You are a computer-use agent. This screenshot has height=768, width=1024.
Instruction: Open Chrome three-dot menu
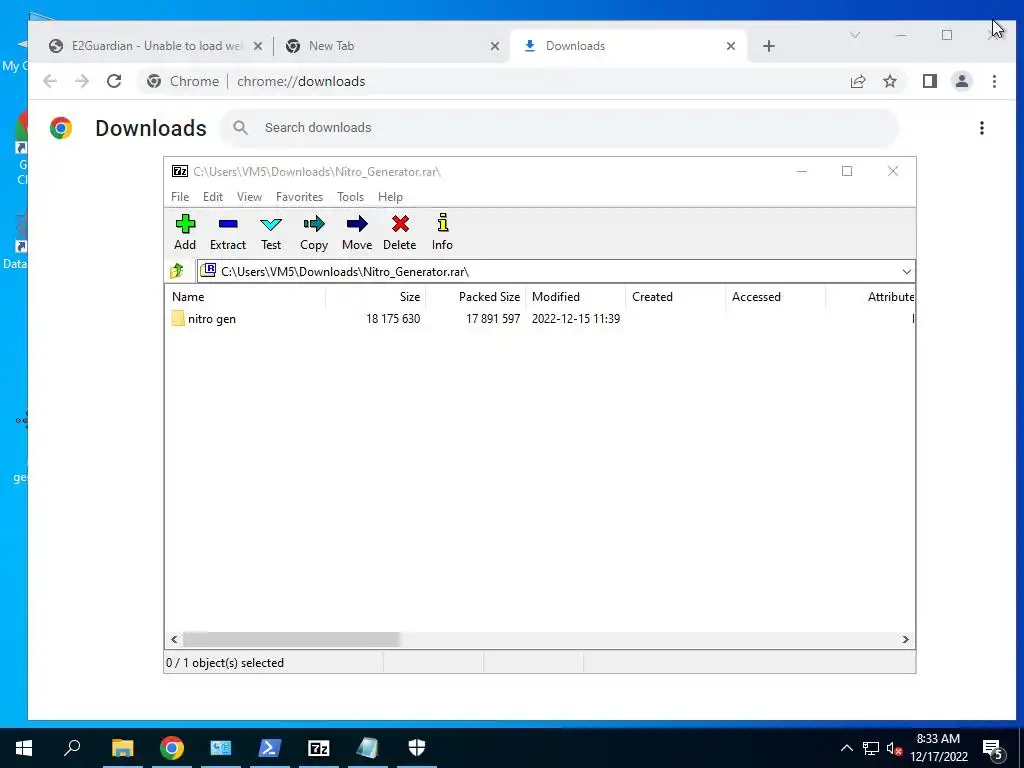click(x=994, y=81)
